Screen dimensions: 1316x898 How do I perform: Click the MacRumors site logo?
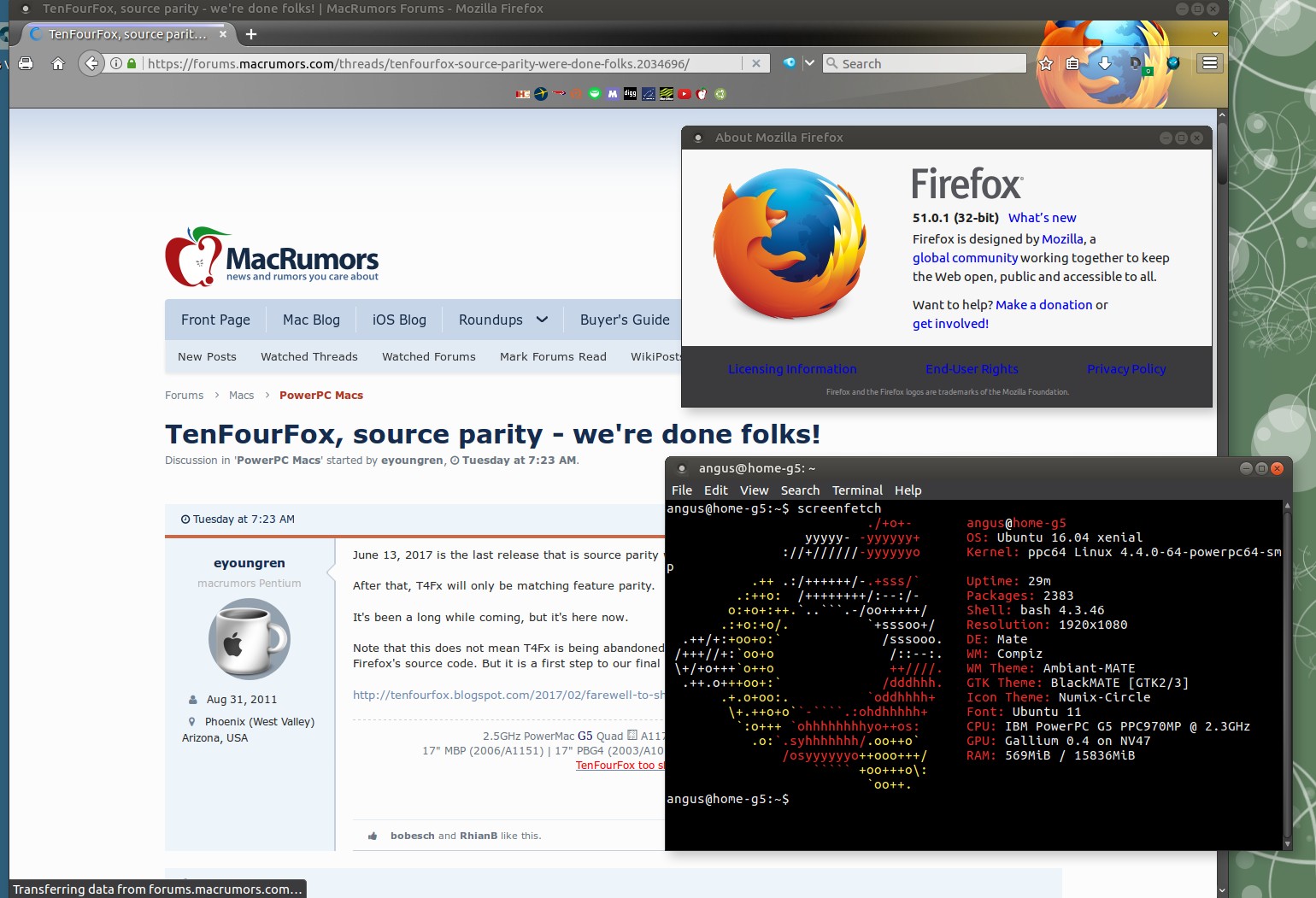(x=272, y=256)
